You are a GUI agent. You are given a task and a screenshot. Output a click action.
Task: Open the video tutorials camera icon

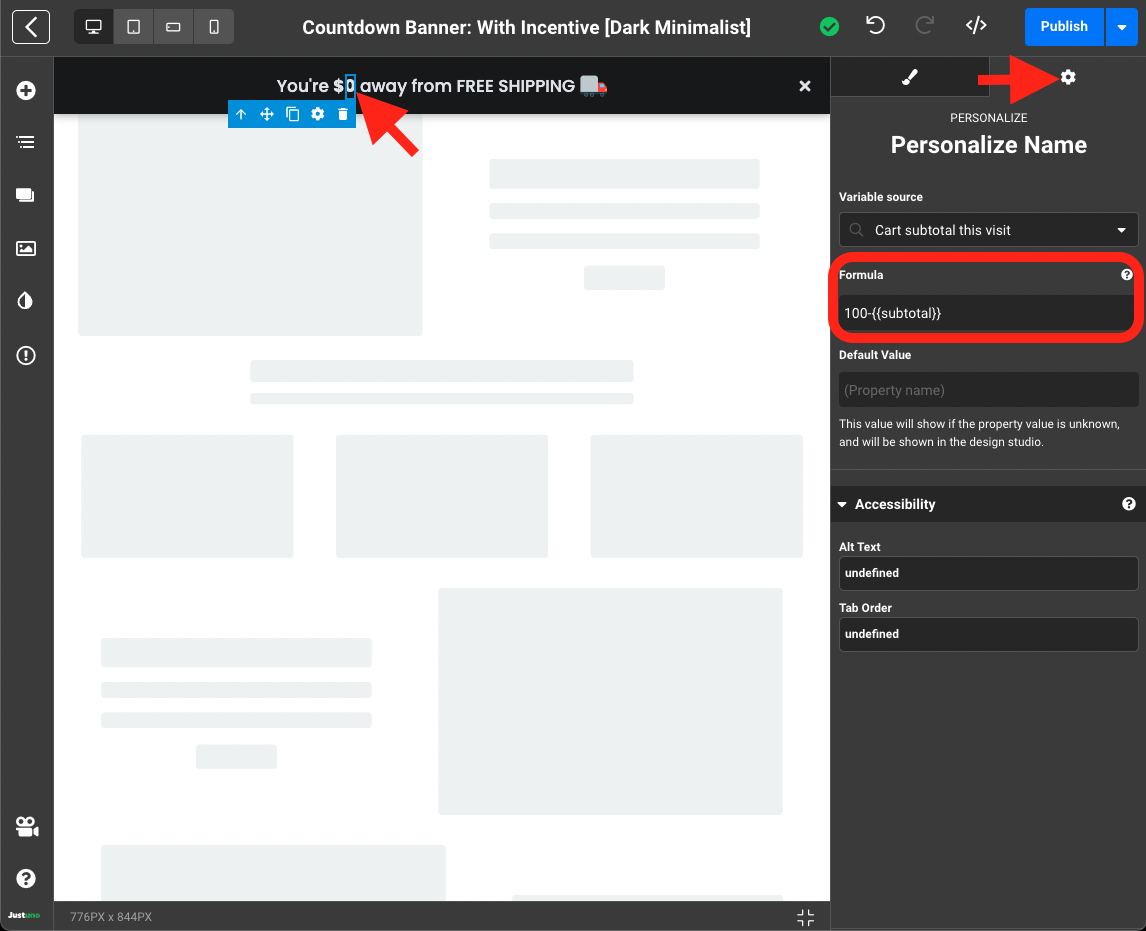(x=26, y=827)
